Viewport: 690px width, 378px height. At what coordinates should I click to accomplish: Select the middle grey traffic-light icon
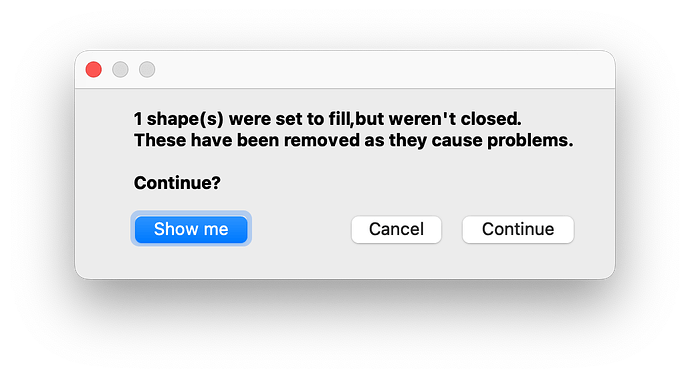(120, 70)
